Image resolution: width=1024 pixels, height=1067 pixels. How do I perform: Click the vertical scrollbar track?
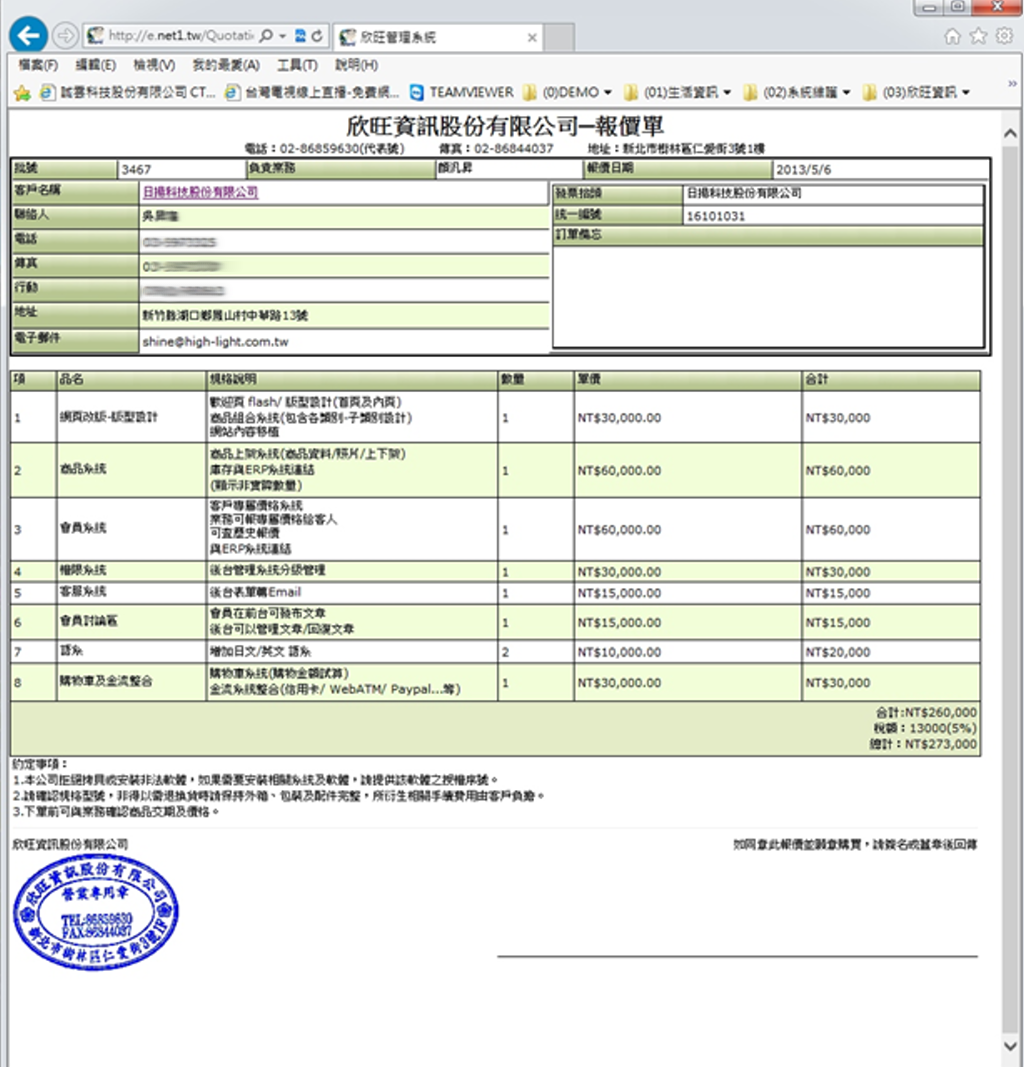click(1010, 589)
